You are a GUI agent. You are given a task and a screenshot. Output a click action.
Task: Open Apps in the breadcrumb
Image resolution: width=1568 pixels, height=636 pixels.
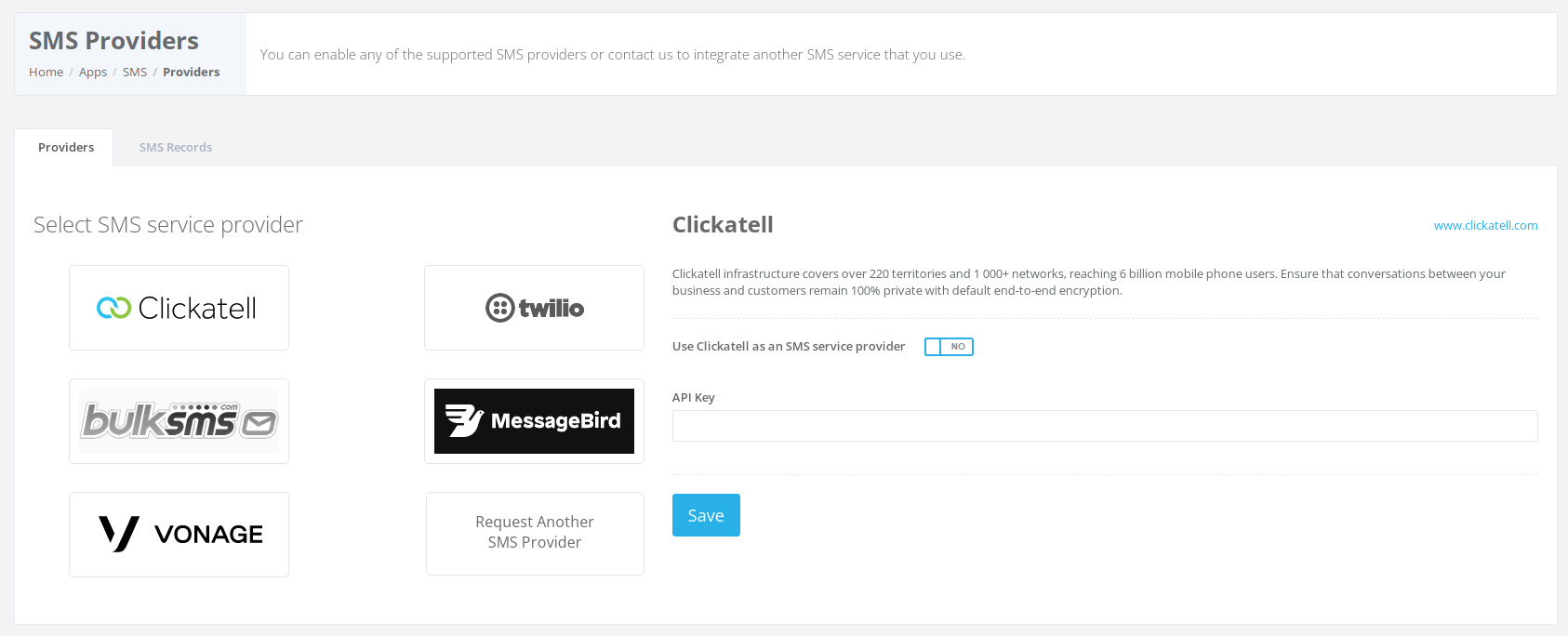pyautogui.click(x=93, y=72)
